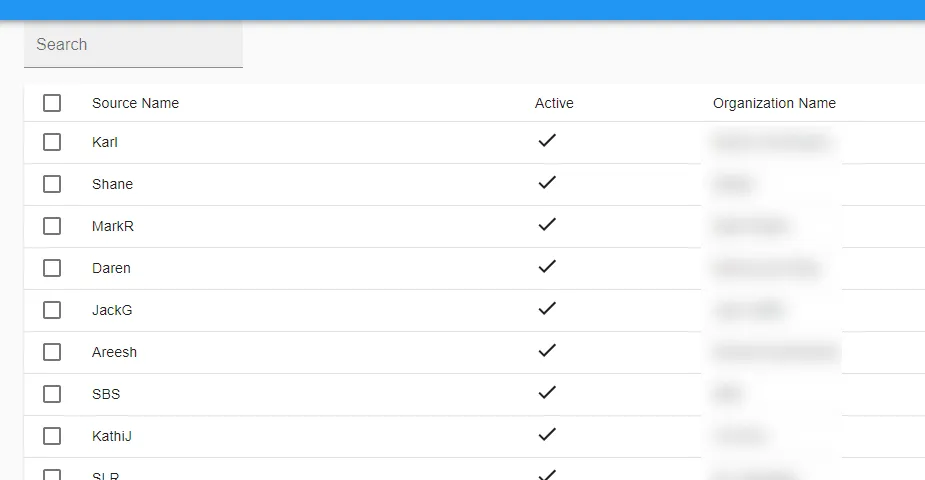Mark the SBS row checkbox
925x480 pixels.
click(x=52, y=394)
